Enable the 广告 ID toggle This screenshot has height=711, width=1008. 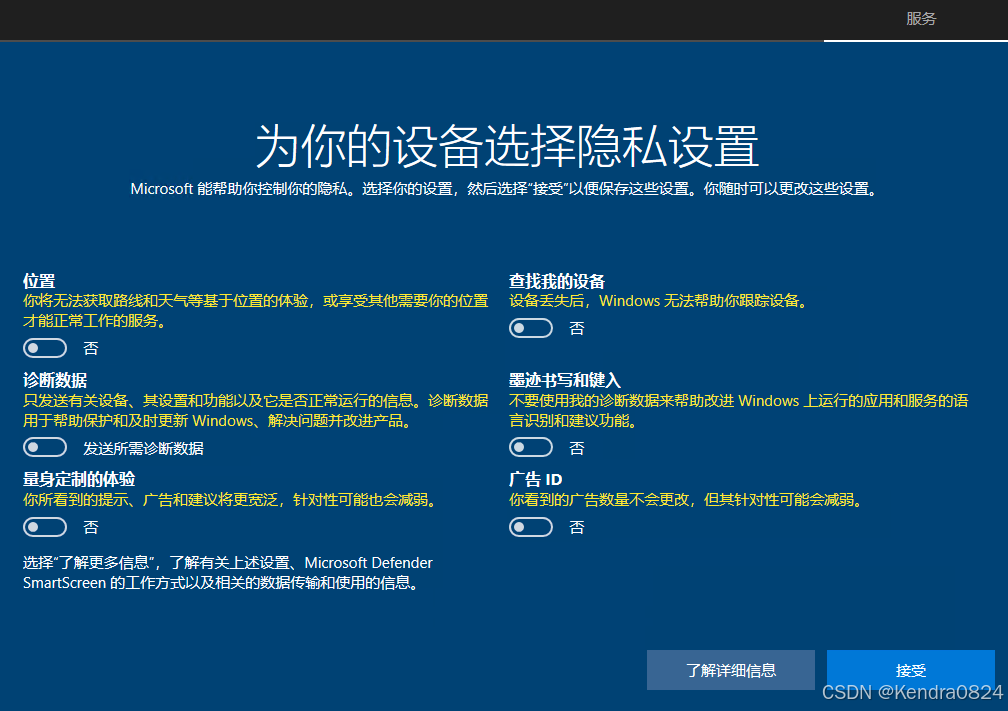(531, 526)
